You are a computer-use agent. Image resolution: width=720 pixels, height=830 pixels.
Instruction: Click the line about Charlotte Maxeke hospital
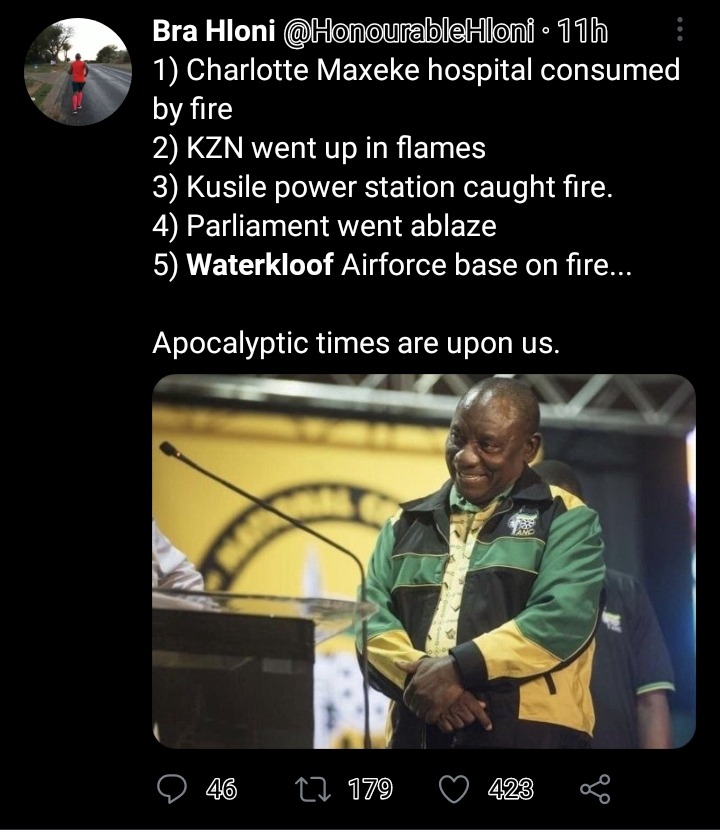pos(416,89)
